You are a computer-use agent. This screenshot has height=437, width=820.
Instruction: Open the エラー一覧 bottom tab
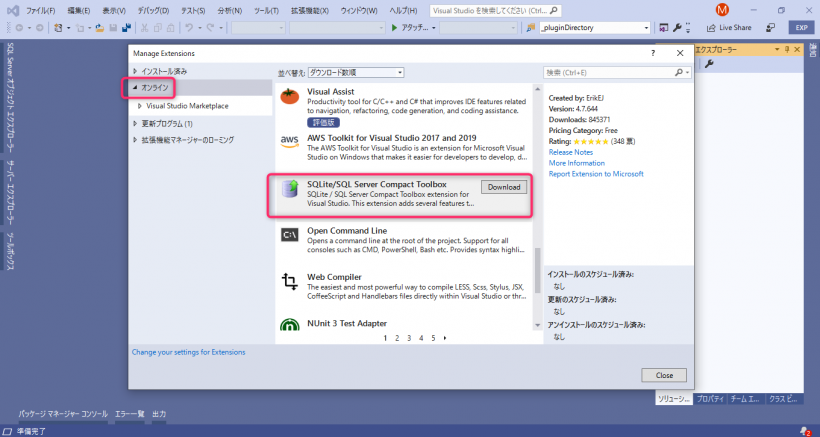click(x=130, y=414)
